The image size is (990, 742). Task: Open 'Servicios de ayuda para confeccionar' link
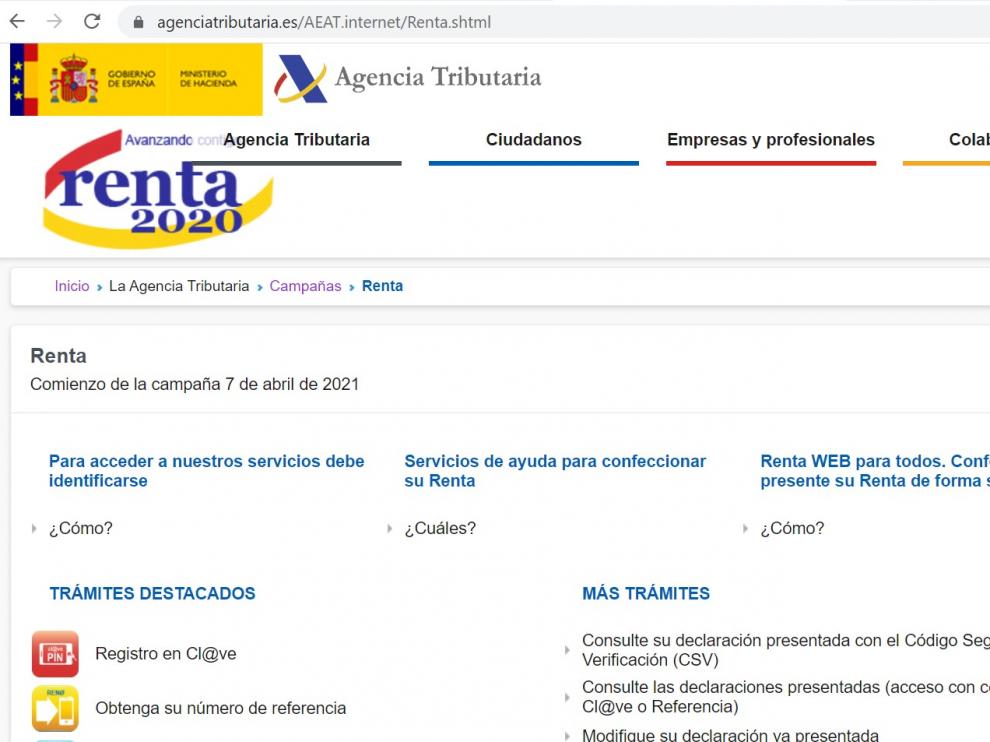(555, 471)
